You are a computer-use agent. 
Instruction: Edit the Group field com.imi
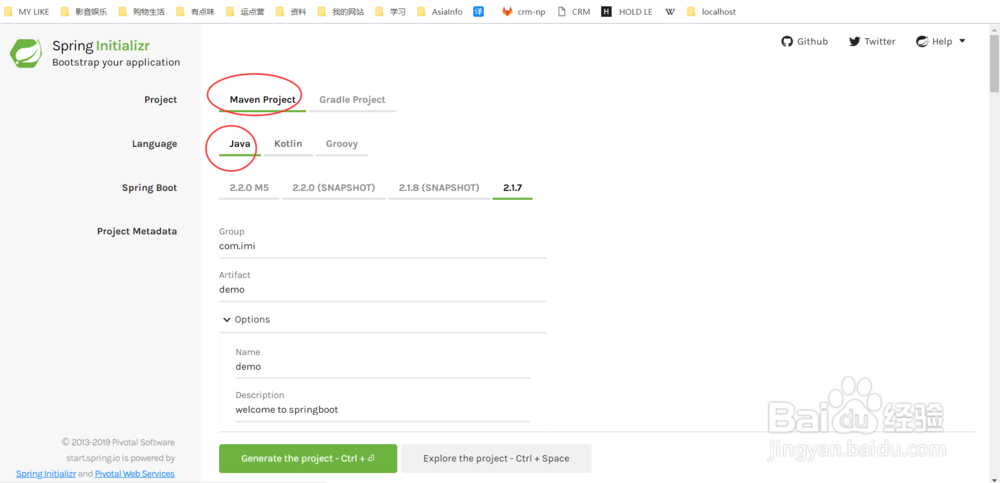(x=383, y=246)
